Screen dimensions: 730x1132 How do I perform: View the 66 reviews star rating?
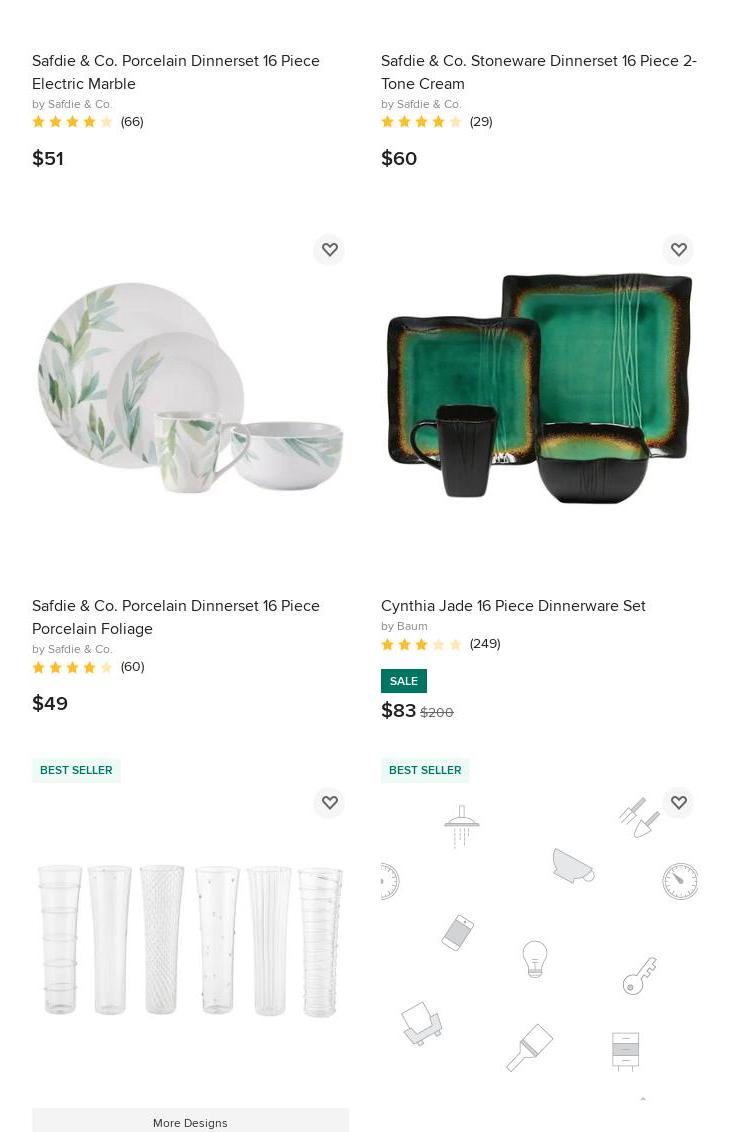coord(87,121)
